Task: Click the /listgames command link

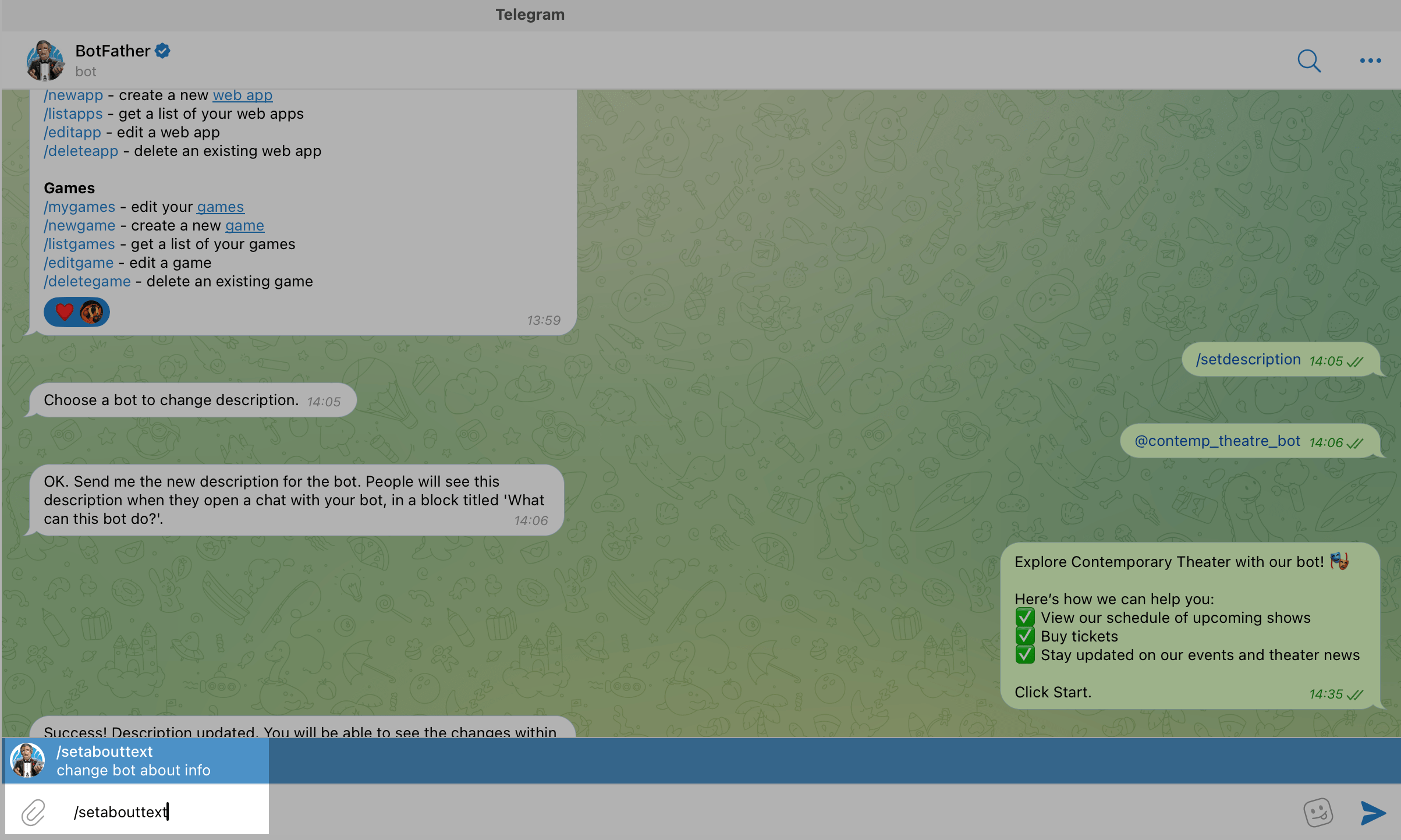Action: (x=80, y=244)
